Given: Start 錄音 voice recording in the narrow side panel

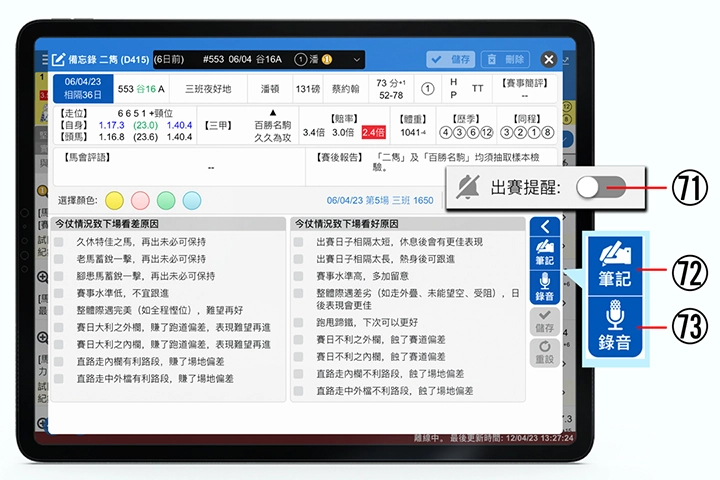Looking at the screenshot, I should pyautogui.click(x=545, y=288).
